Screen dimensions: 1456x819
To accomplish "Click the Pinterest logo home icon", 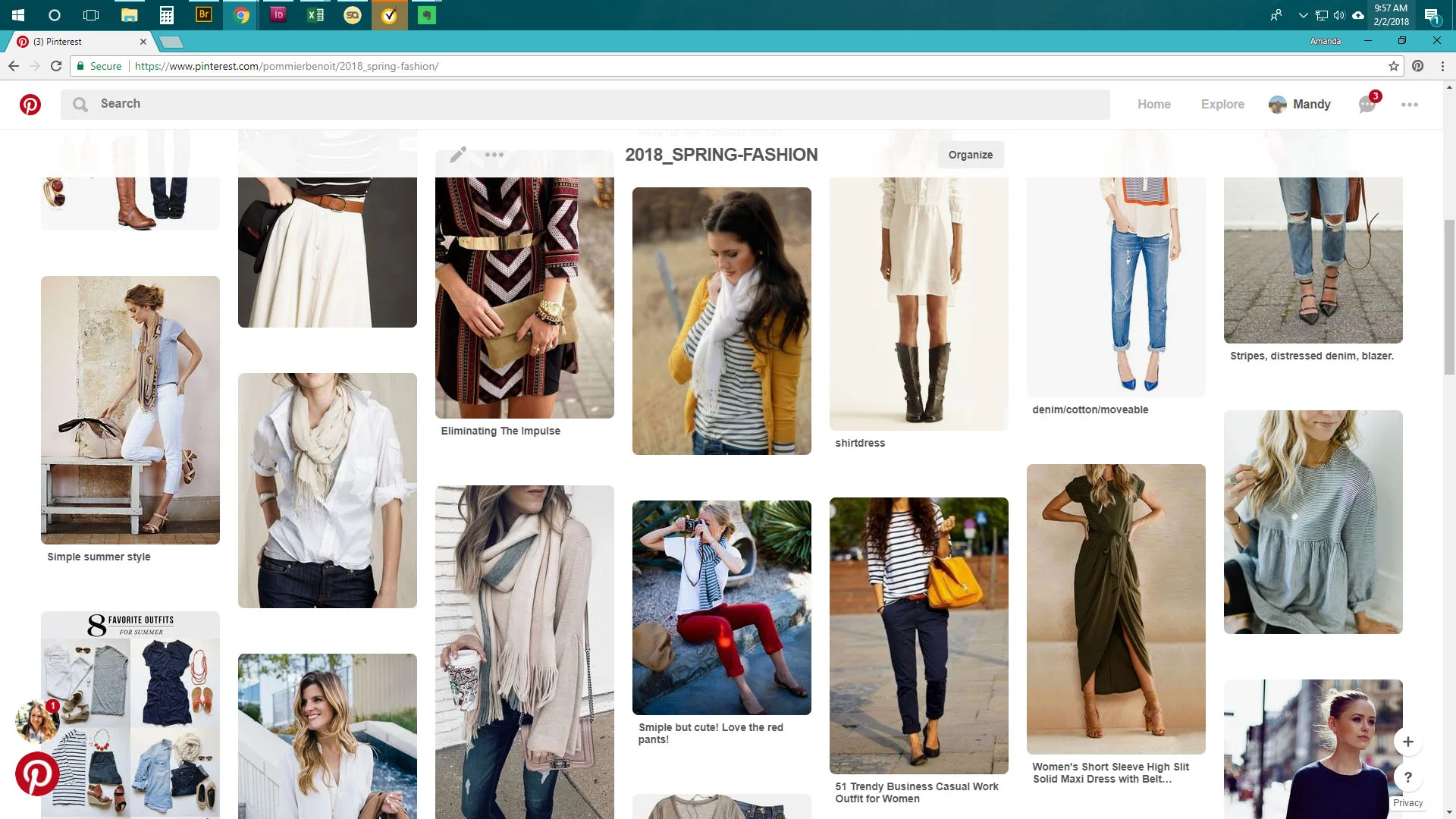I will pyautogui.click(x=30, y=105).
